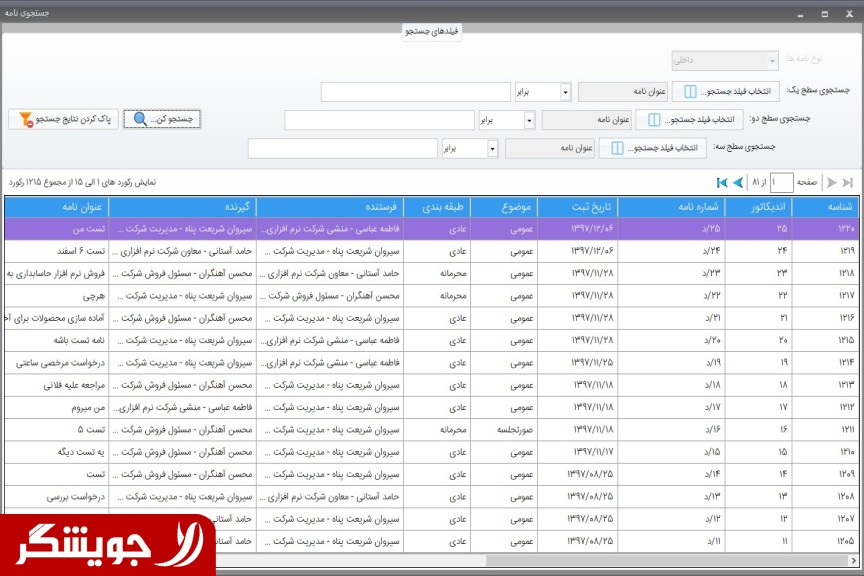864x576 pixels.
Task: Click the level one search value text box
Action: coord(415,92)
